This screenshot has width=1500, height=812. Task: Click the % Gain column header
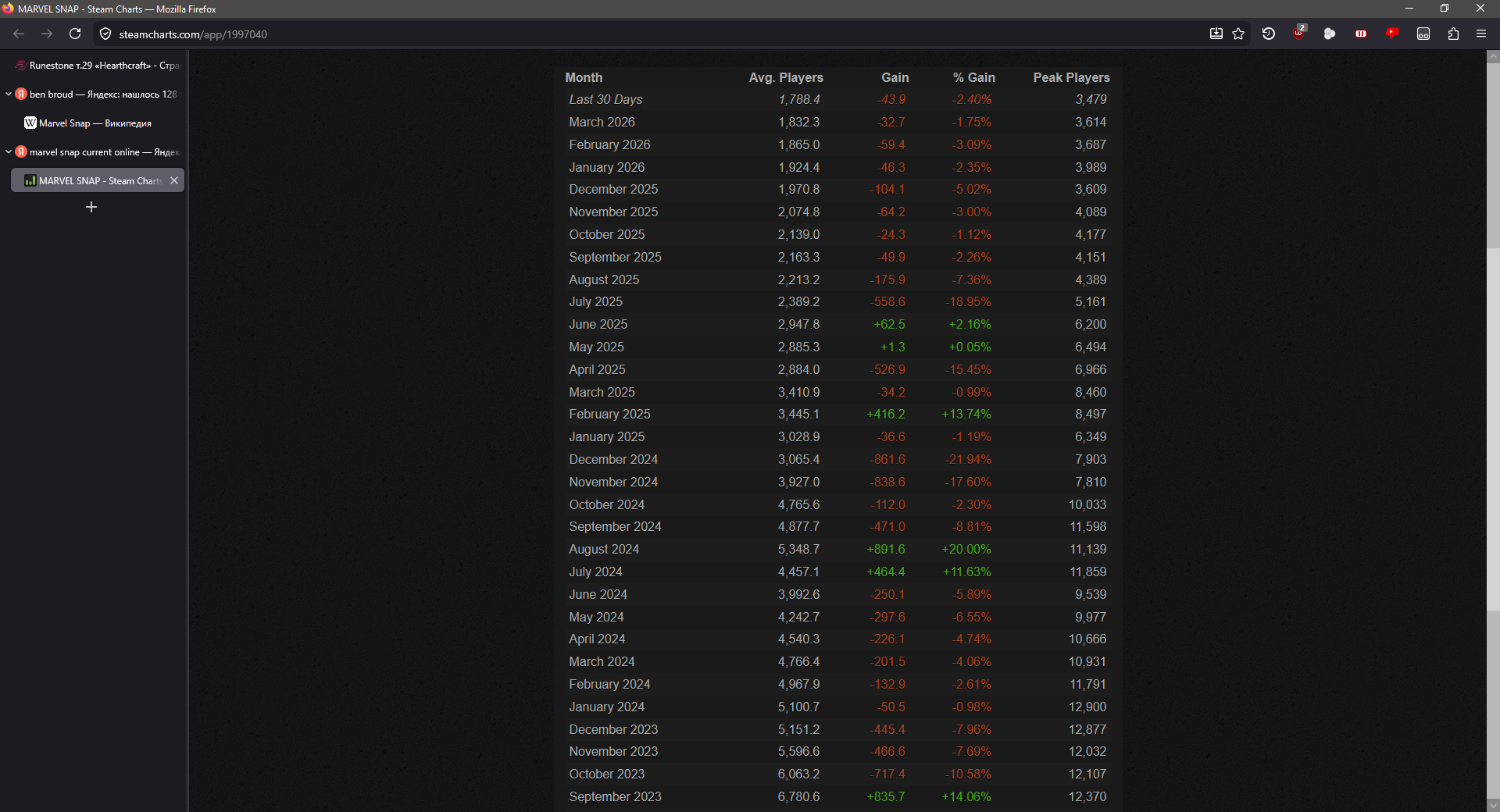click(974, 77)
